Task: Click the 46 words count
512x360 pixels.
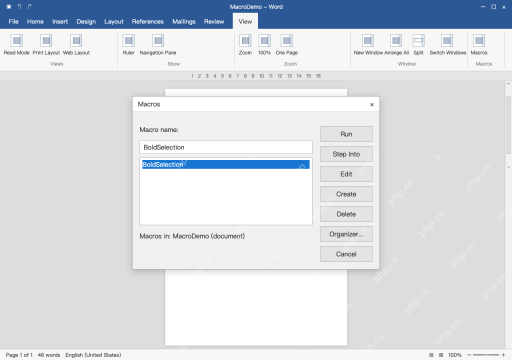Action: click(x=49, y=355)
